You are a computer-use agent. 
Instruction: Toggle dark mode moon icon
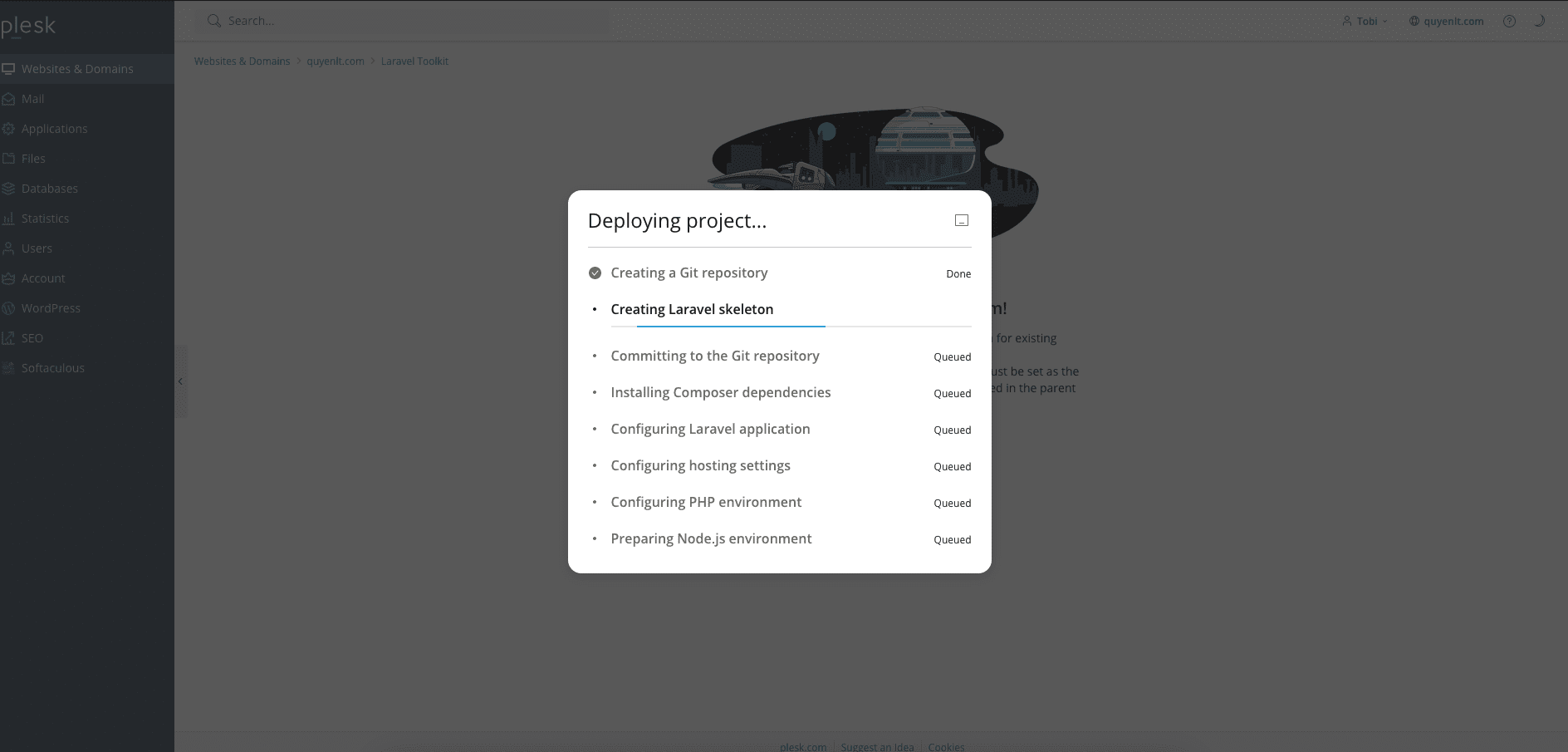click(1539, 22)
